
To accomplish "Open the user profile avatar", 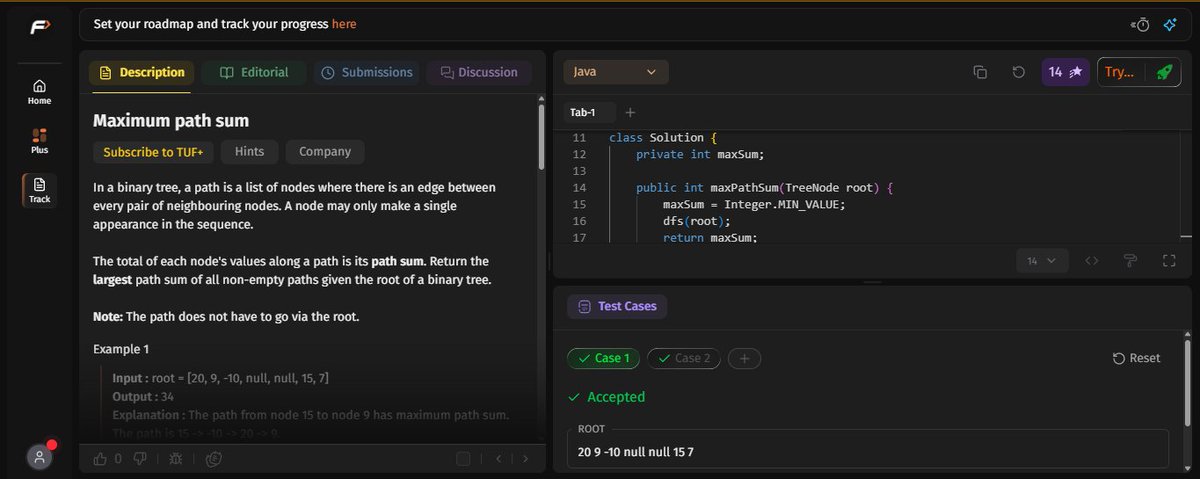I will click(39, 457).
